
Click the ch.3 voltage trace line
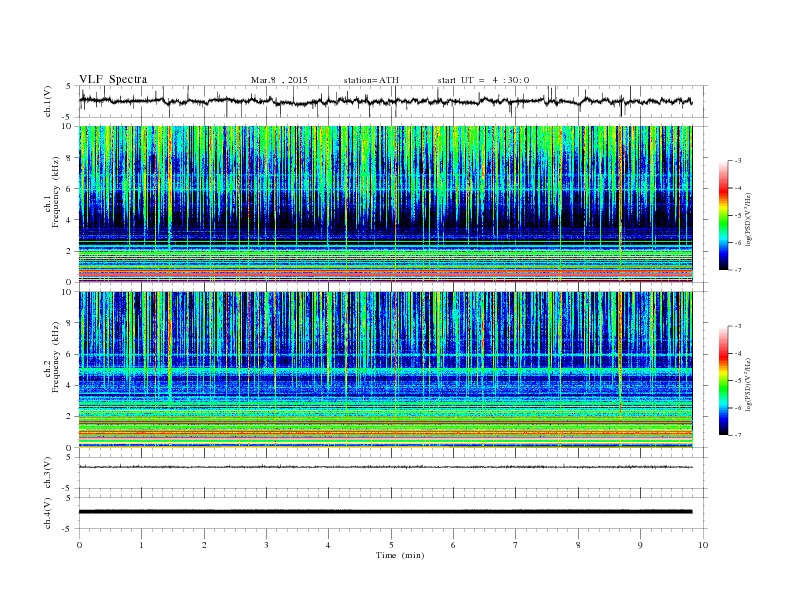(385, 467)
